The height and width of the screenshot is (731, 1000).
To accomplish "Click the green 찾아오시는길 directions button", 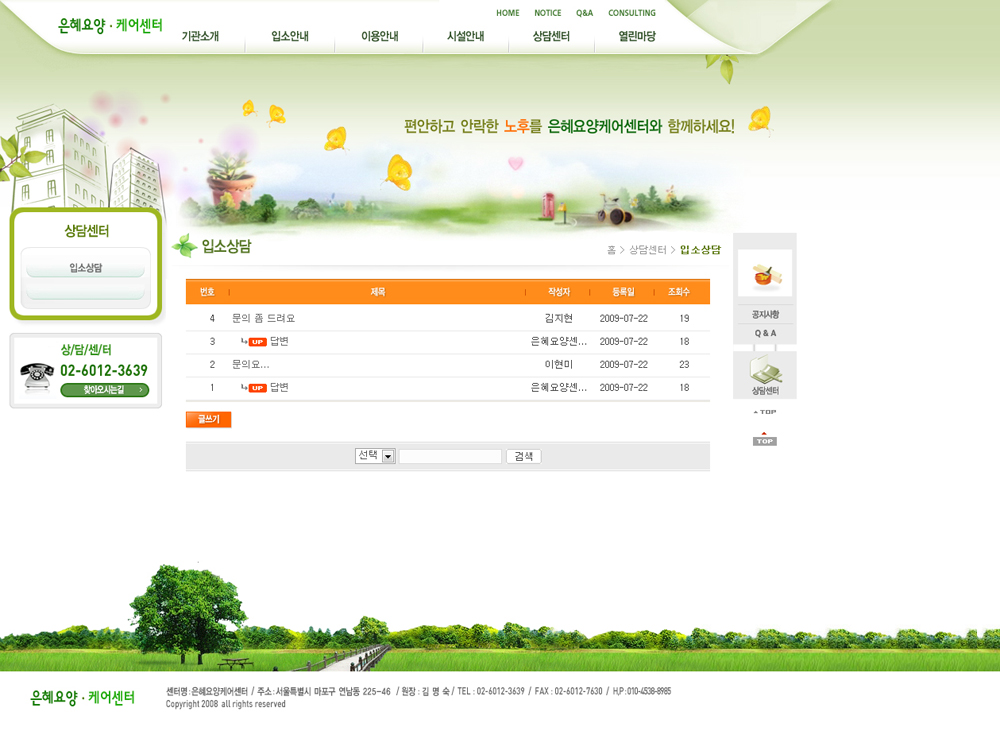I will 104,390.
